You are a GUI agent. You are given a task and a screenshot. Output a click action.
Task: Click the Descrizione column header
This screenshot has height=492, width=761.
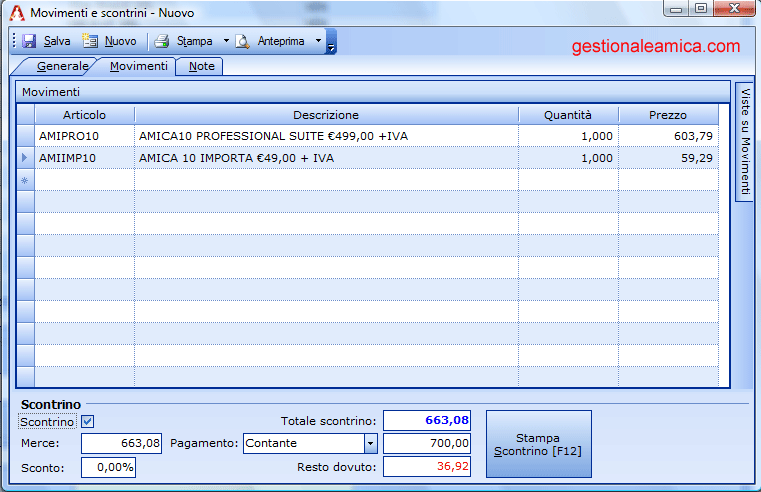click(x=326, y=115)
